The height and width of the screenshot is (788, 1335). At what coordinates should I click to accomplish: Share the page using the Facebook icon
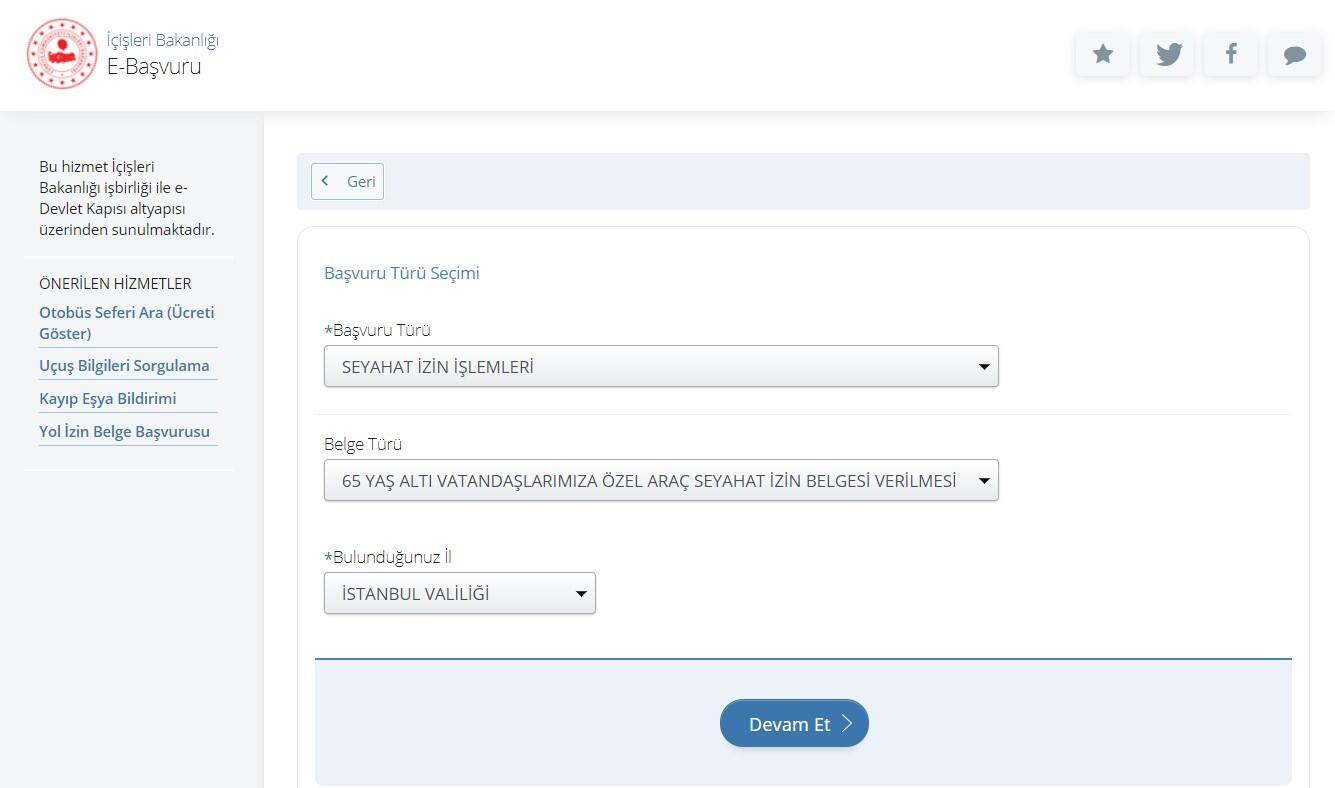(x=1231, y=54)
